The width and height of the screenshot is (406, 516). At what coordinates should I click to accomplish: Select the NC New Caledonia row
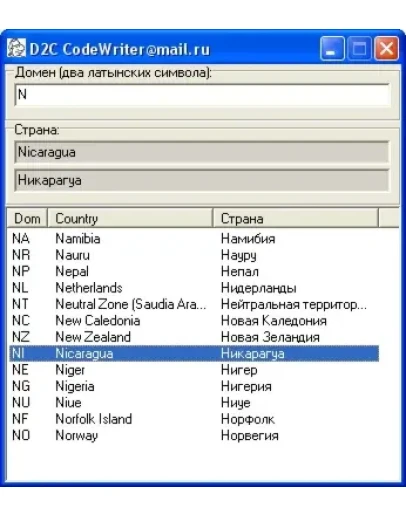[x=194, y=320]
